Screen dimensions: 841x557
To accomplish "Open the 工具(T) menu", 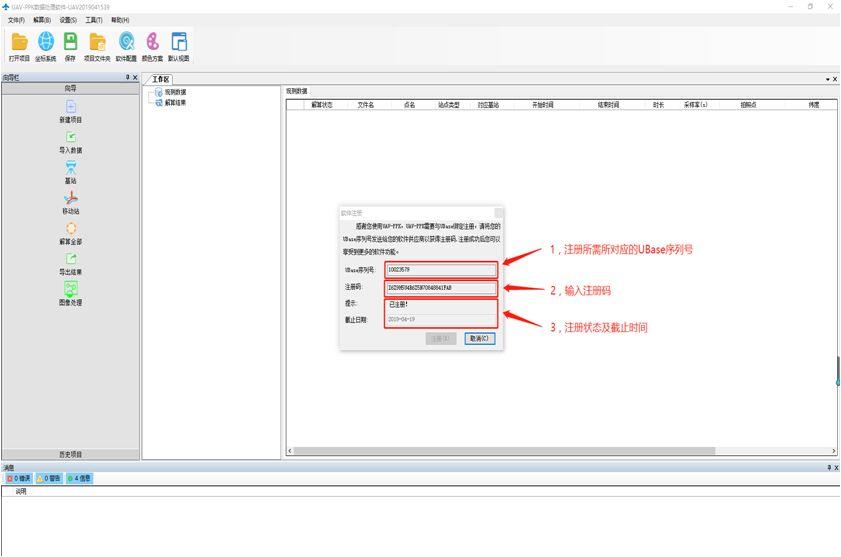I will click(x=94, y=19).
